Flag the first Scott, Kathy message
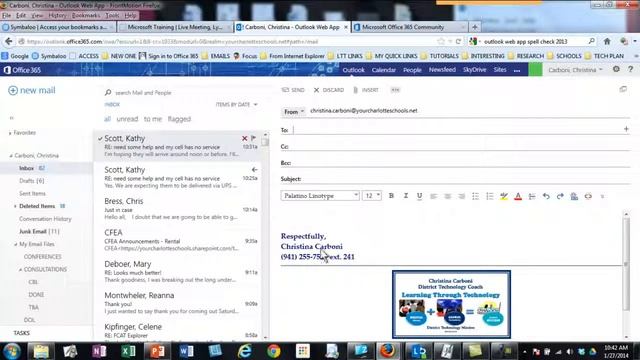 [253, 138]
